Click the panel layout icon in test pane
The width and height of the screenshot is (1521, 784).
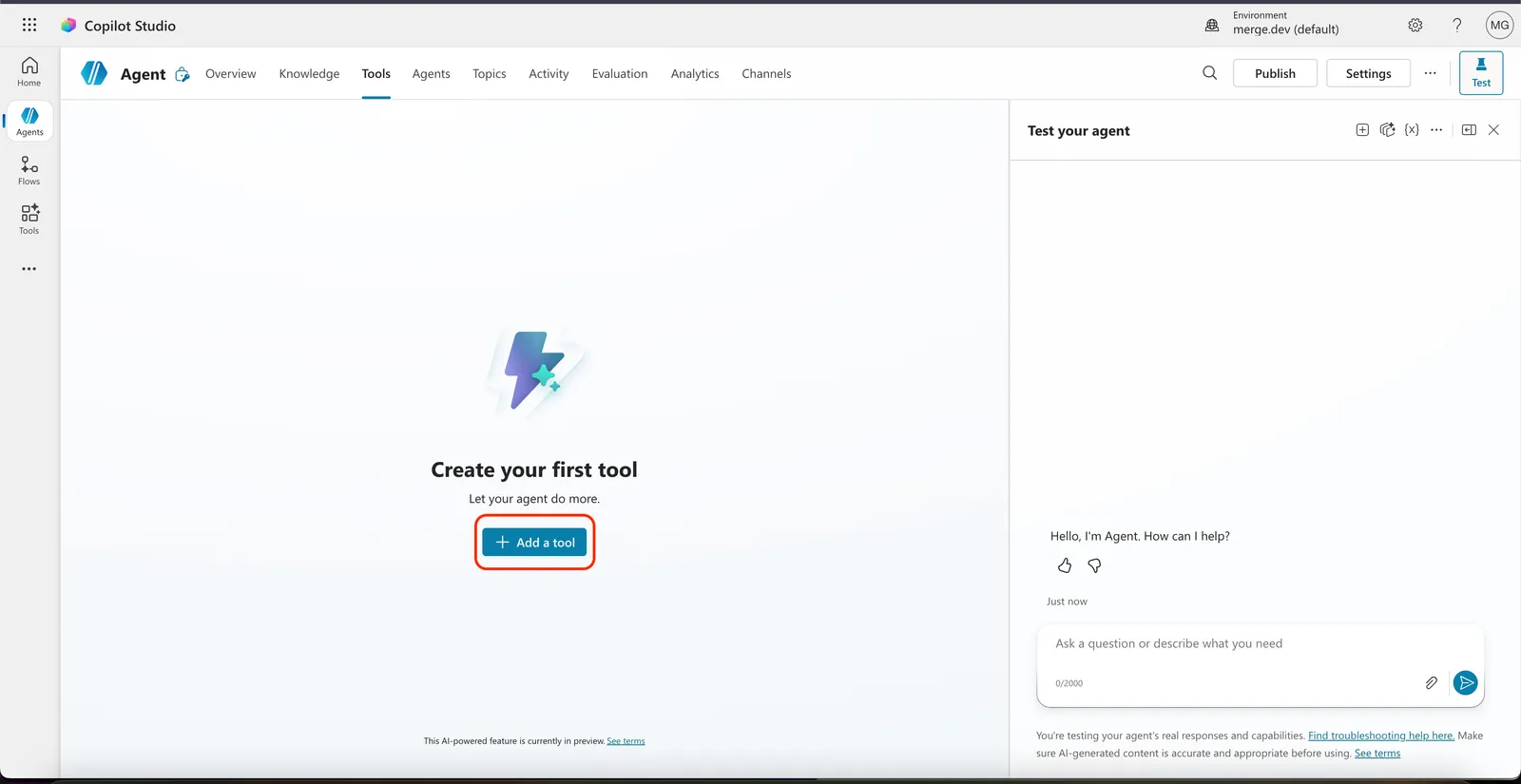pos(1469,130)
